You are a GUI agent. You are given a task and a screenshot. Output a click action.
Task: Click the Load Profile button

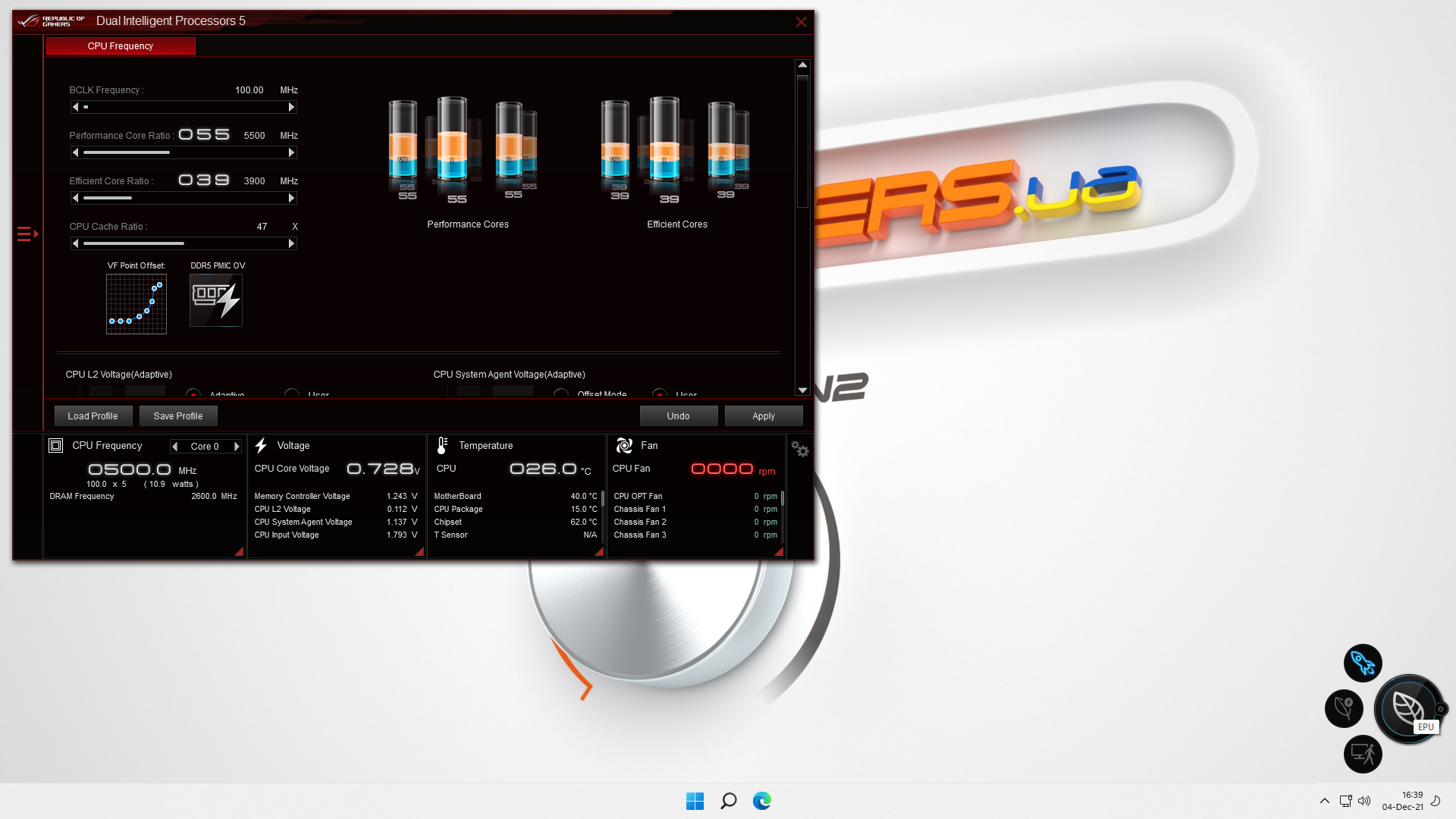(93, 416)
